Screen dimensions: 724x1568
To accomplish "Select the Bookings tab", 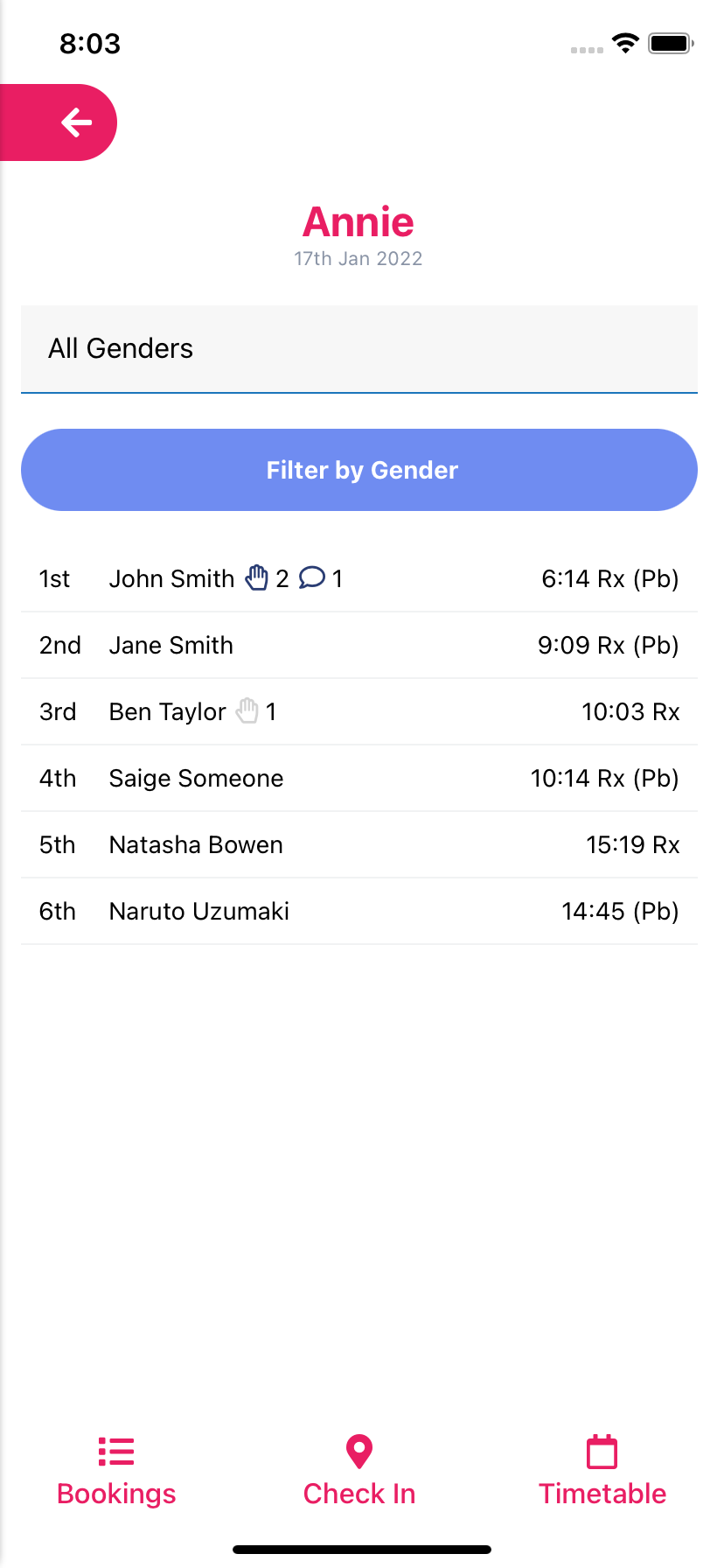I will [x=115, y=1494].
